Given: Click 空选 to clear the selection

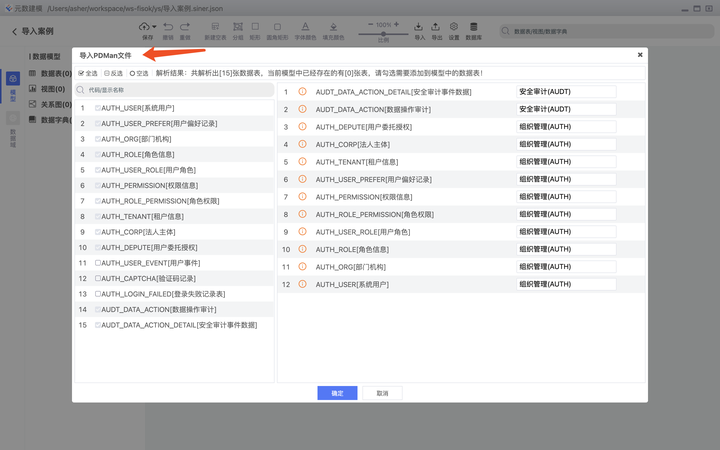Looking at the screenshot, I should [x=139, y=73].
